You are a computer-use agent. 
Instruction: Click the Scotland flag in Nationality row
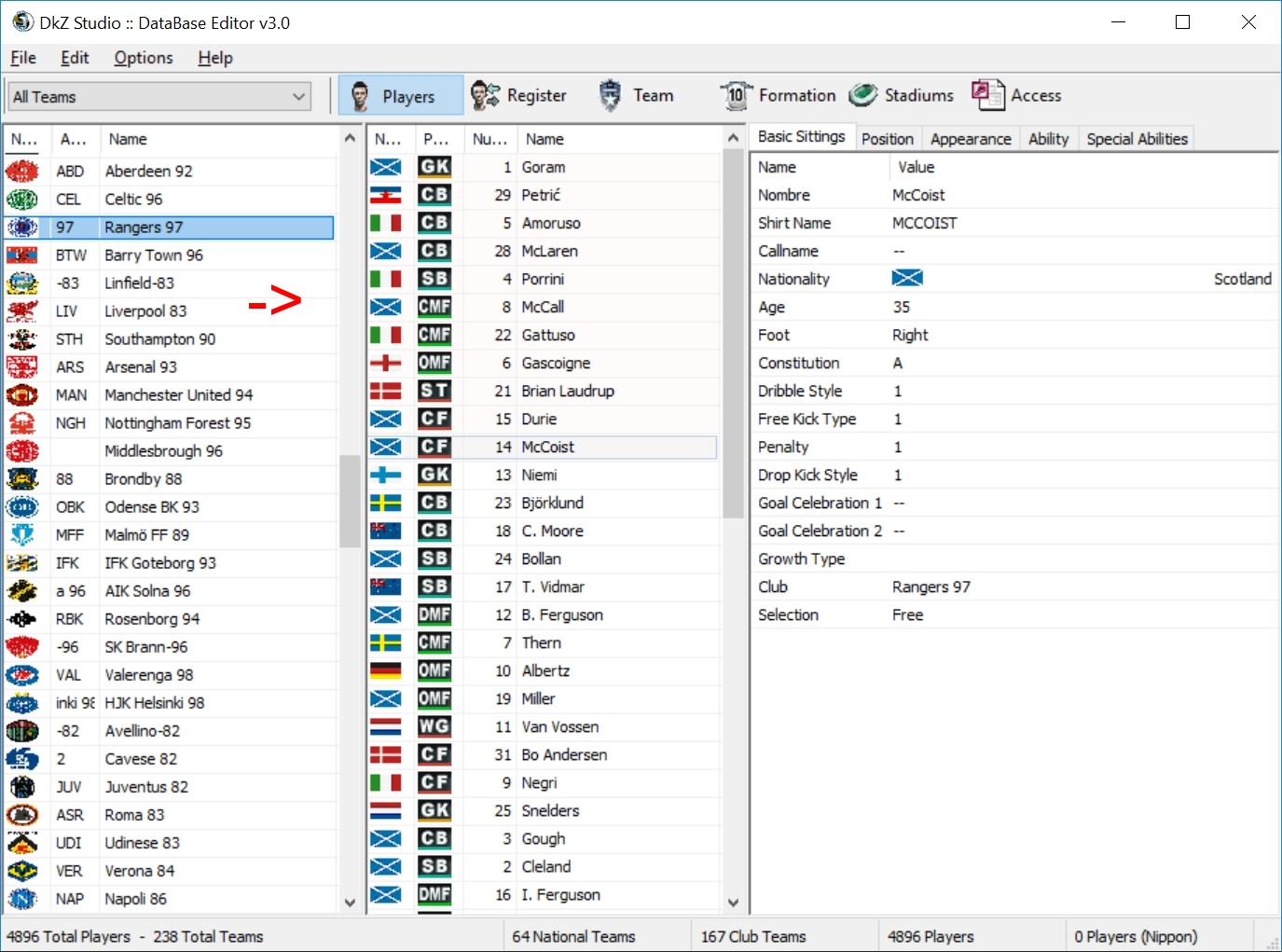pyautogui.click(x=907, y=278)
